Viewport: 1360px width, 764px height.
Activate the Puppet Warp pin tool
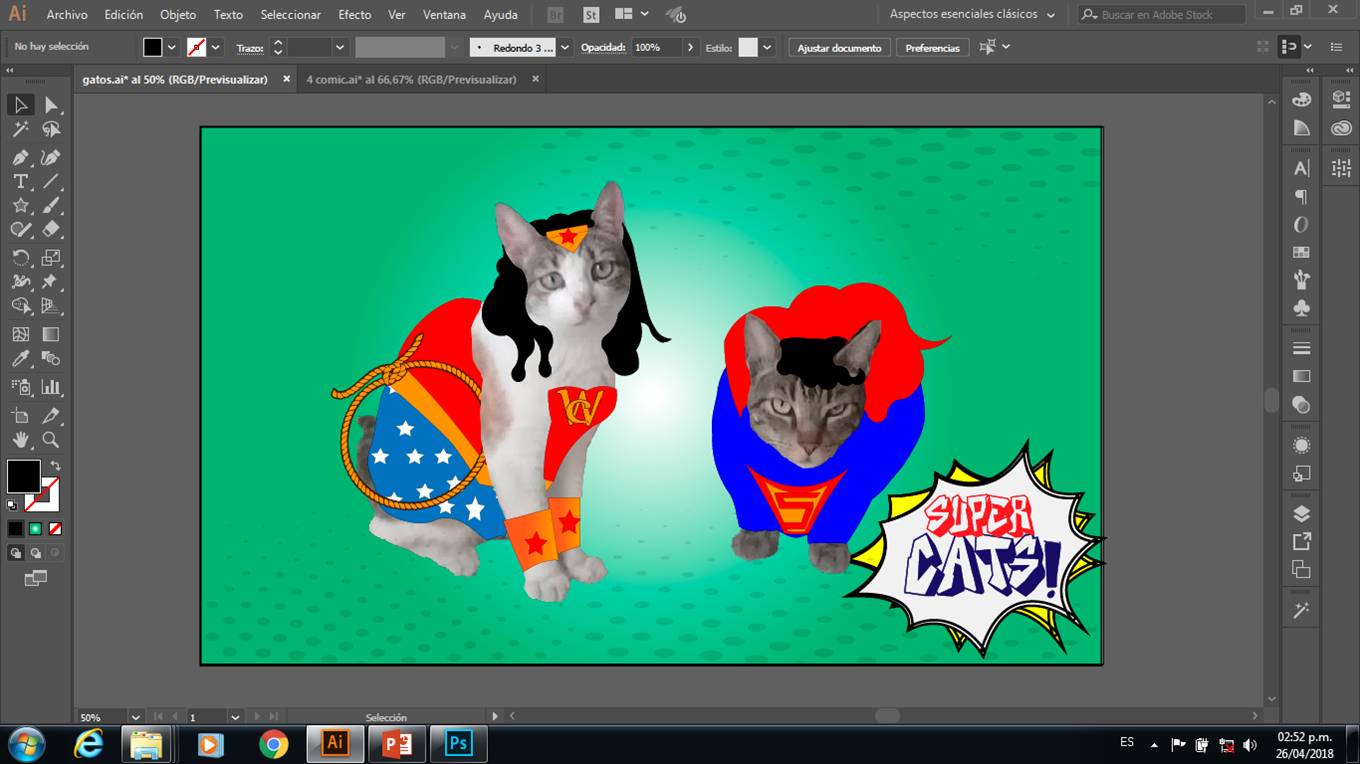[x=51, y=282]
